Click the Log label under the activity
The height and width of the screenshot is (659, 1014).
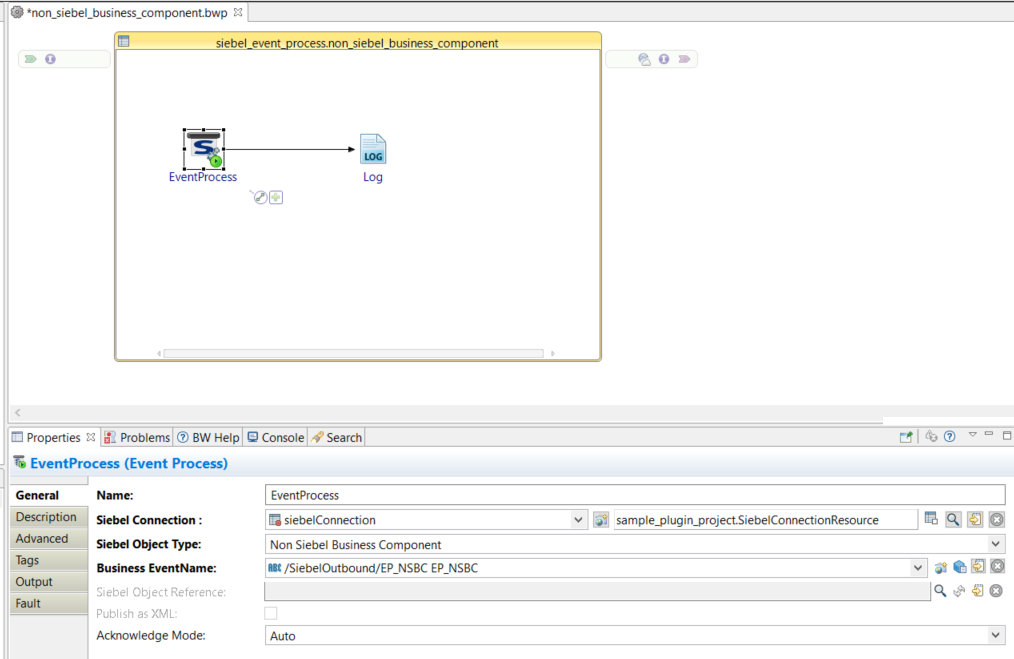[x=372, y=177]
